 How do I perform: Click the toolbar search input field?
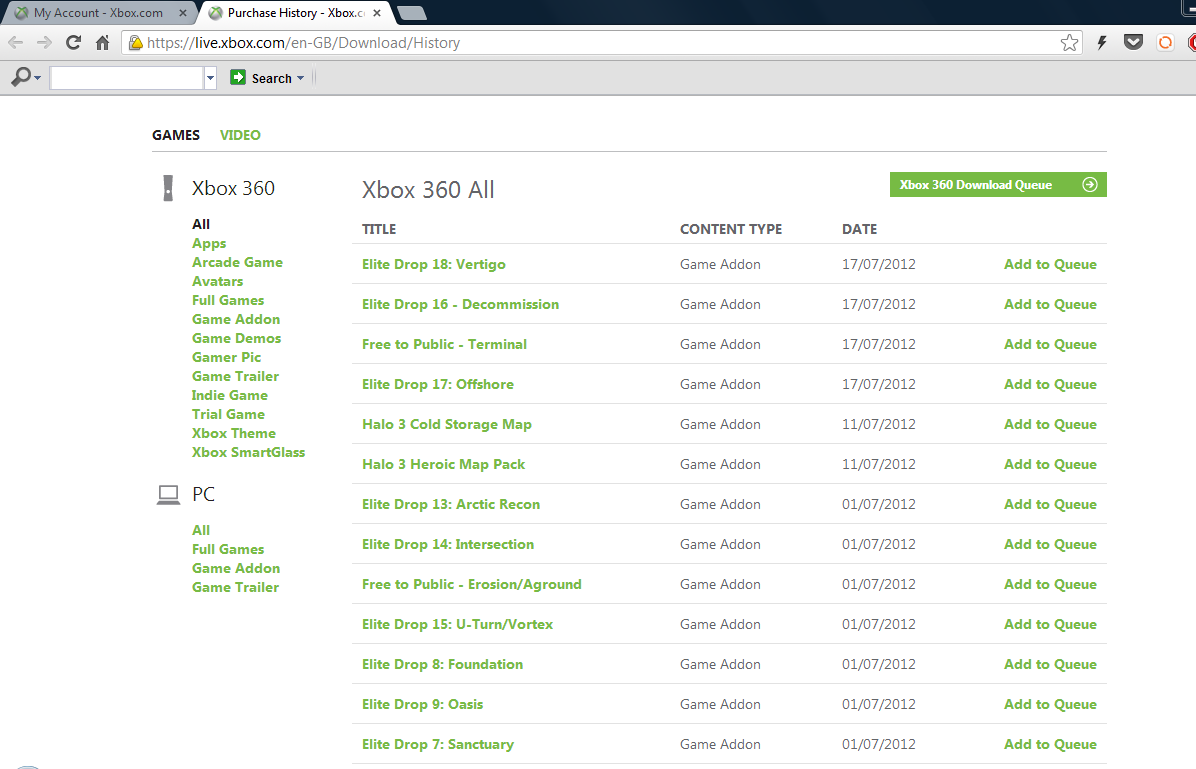tap(127, 78)
